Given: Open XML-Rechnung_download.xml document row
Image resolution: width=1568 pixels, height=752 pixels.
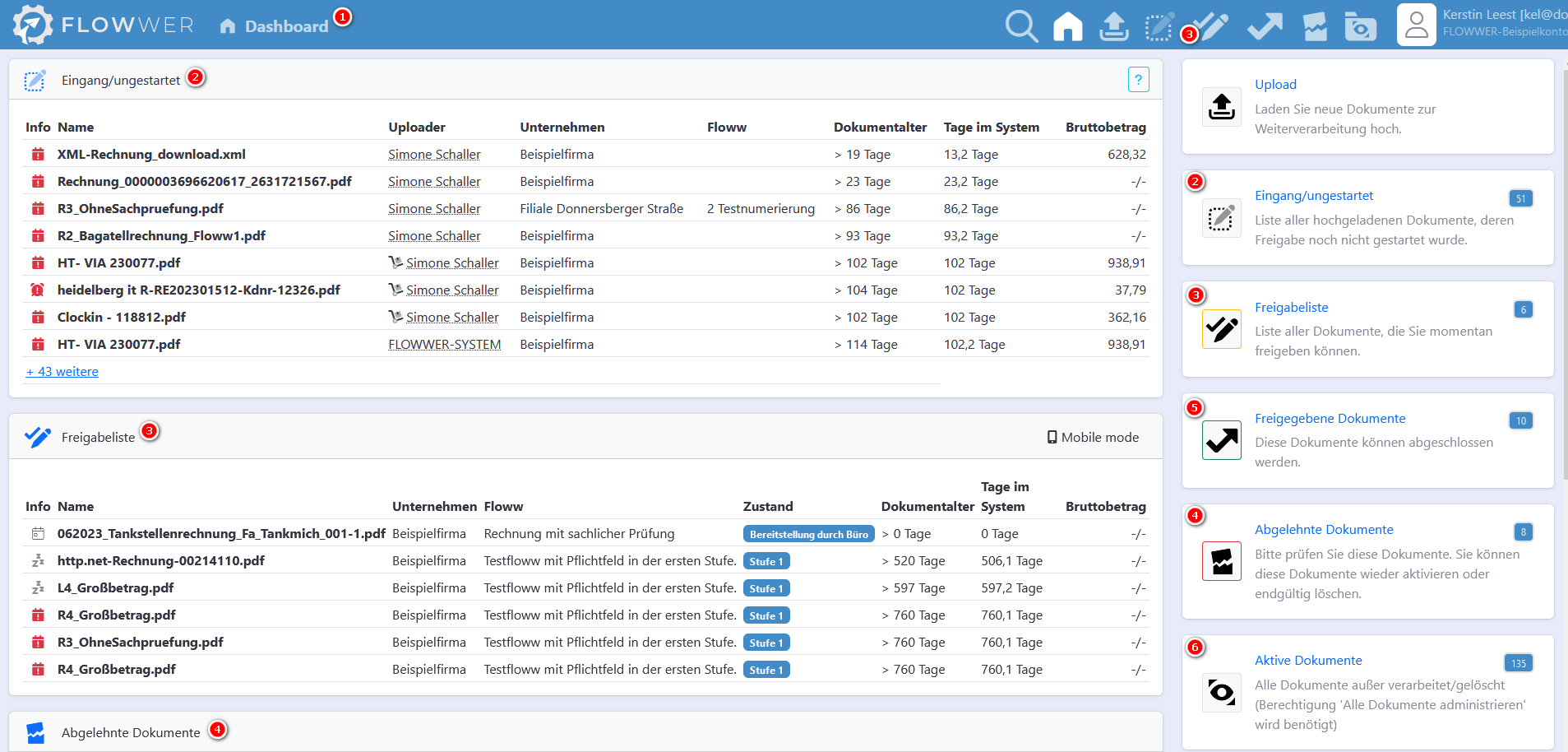Looking at the screenshot, I should tap(151, 155).
